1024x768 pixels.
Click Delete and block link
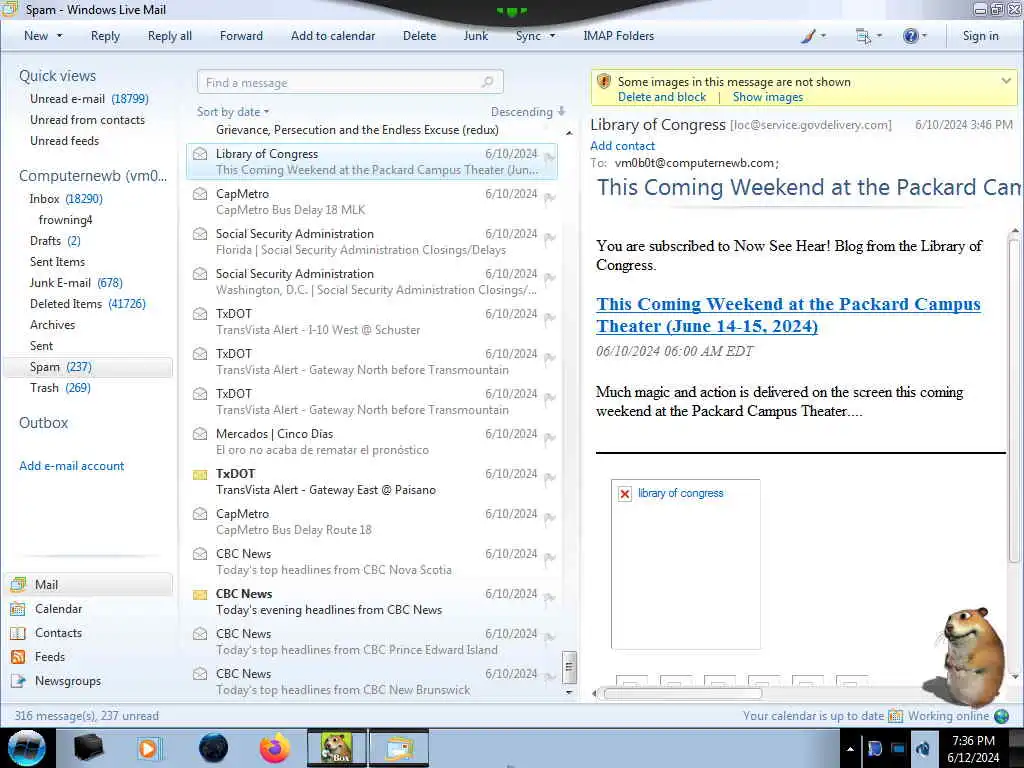(x=662, y=97)
